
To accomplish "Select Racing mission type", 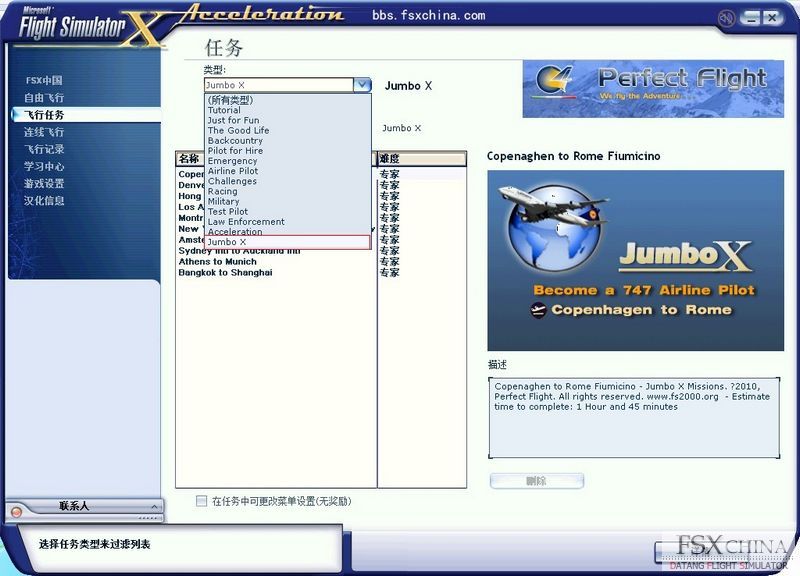I will 288,192.
